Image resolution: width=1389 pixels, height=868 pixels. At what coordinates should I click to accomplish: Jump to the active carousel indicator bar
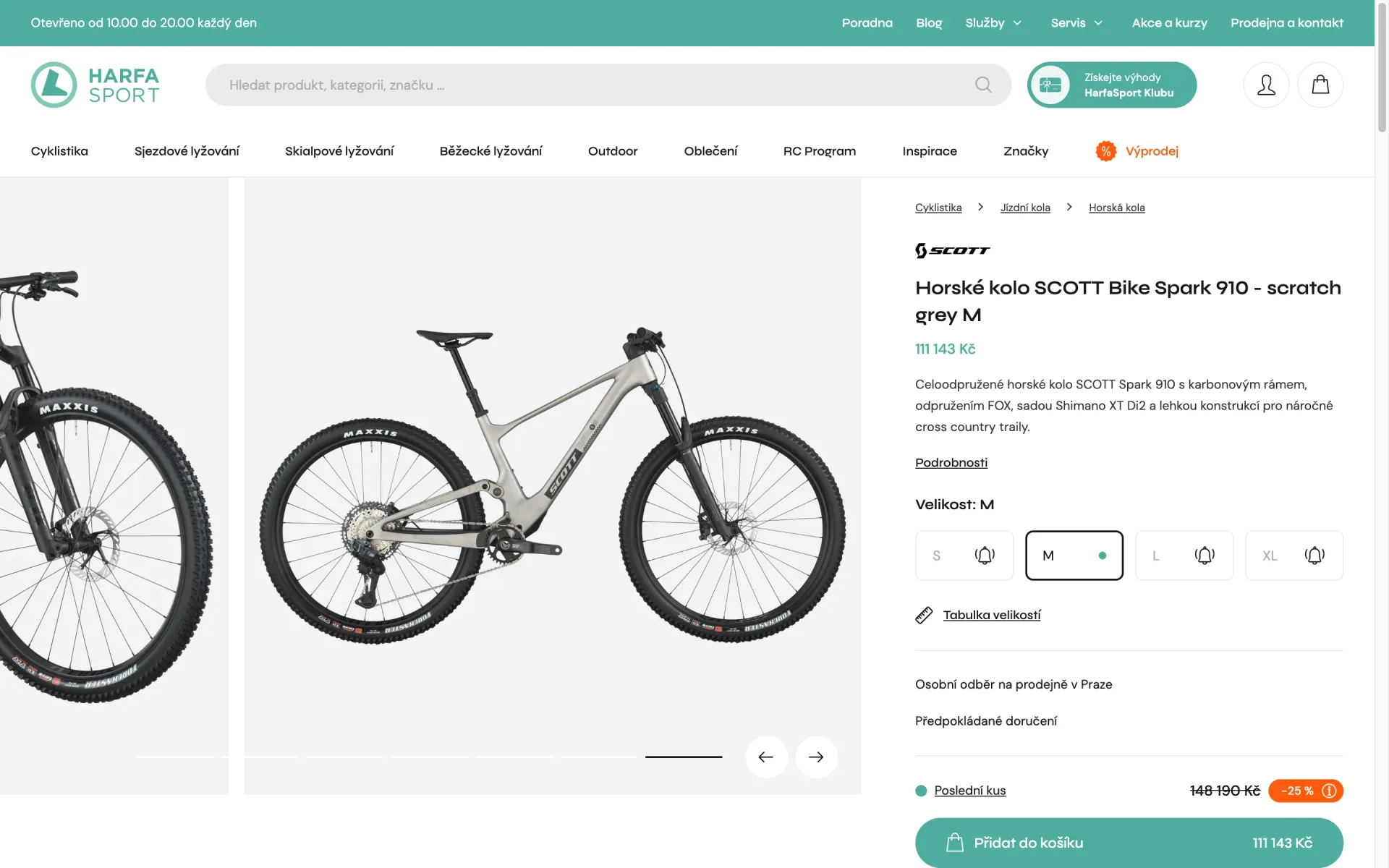coord(684,757)
